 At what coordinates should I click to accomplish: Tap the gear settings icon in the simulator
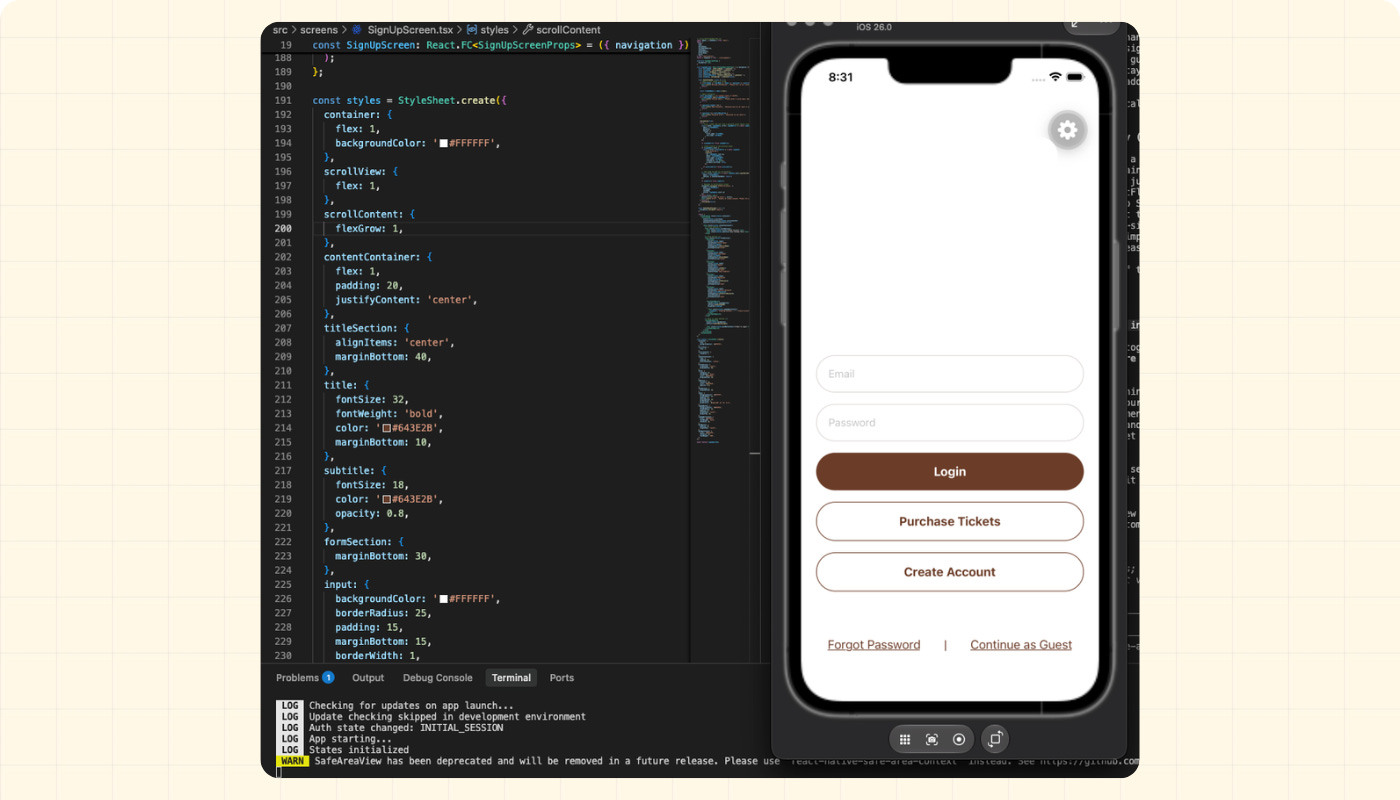point(1067,130)
